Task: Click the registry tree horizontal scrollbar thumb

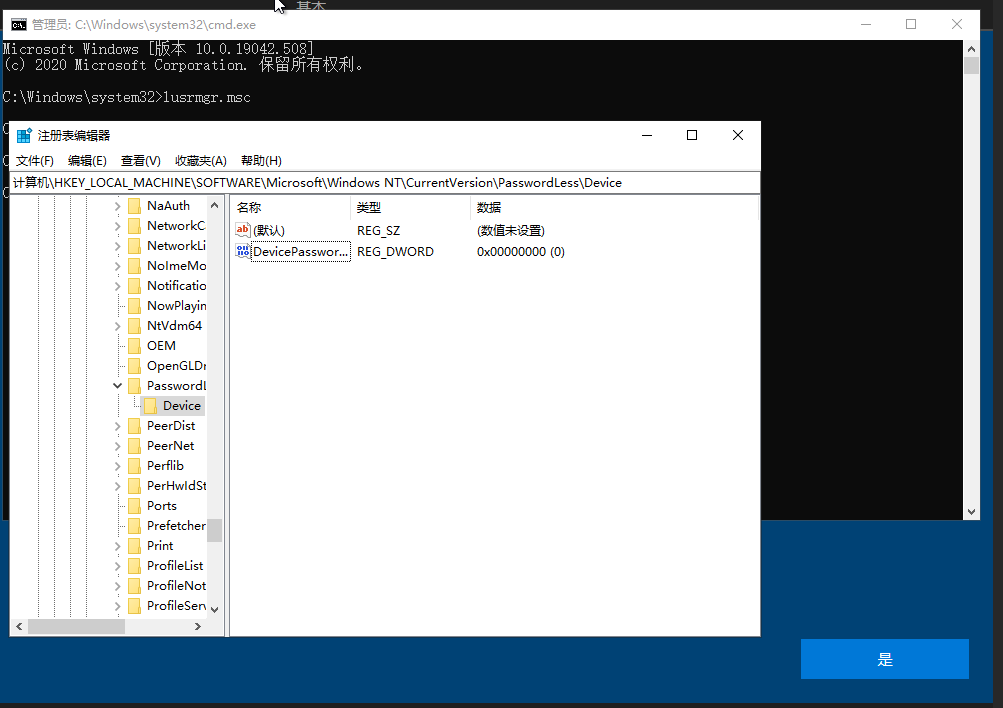Action: 76,627
